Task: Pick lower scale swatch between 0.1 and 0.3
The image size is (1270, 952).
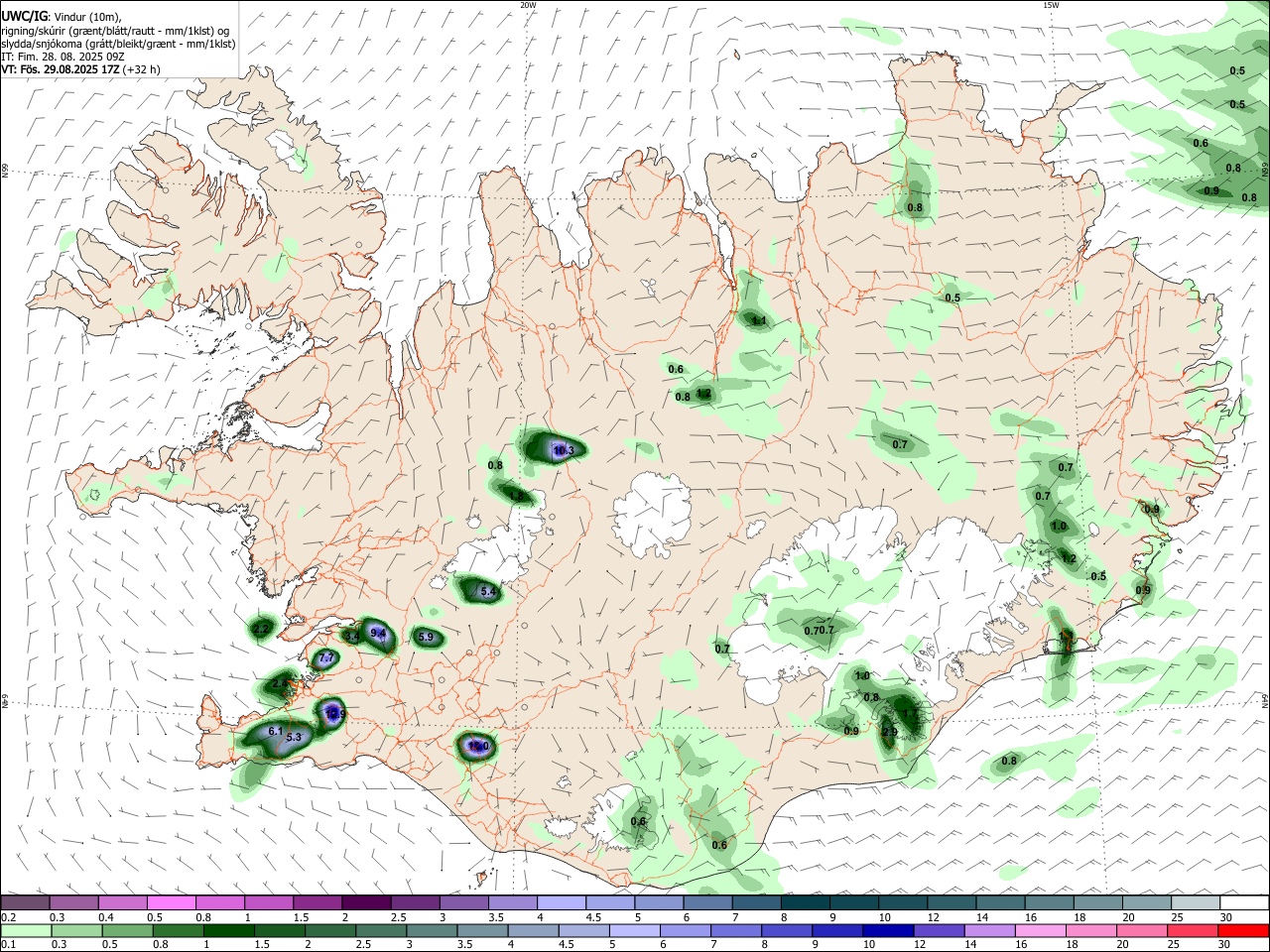Action: pyautogui.click(x=25, y=930)
